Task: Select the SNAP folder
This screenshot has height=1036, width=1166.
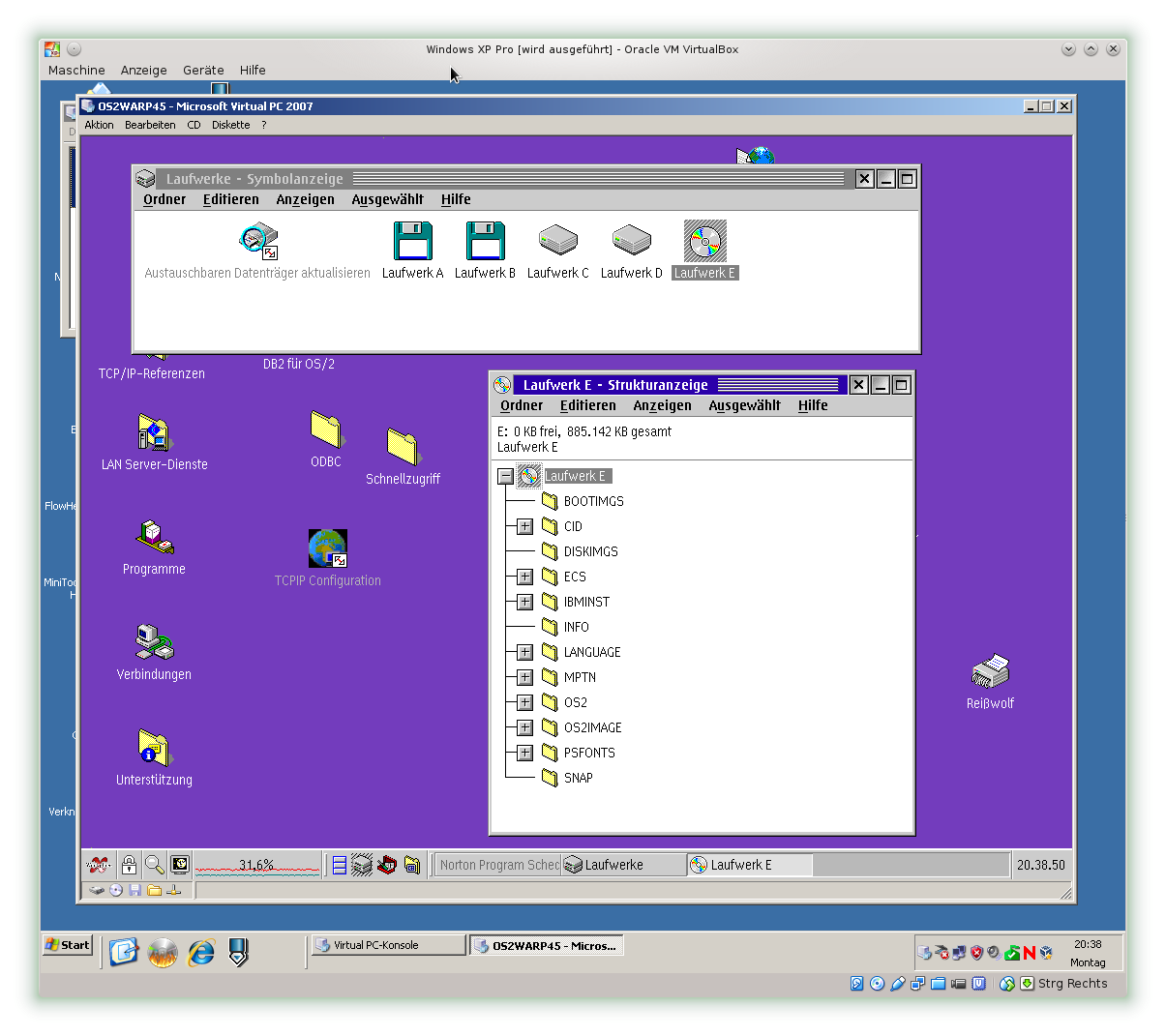Action: pos(567,778)
